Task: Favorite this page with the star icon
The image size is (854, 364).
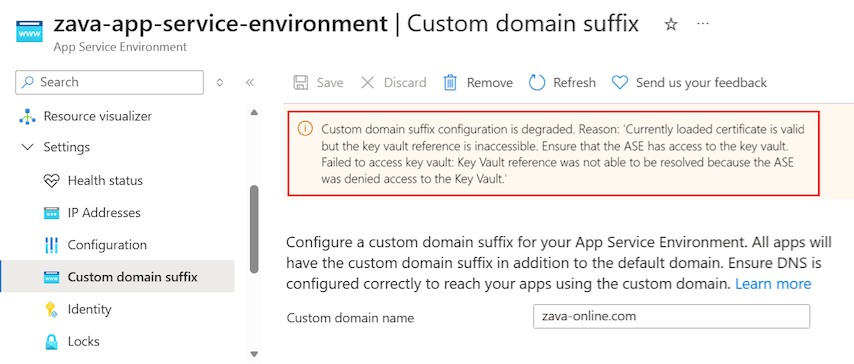Action: (671, 25)
